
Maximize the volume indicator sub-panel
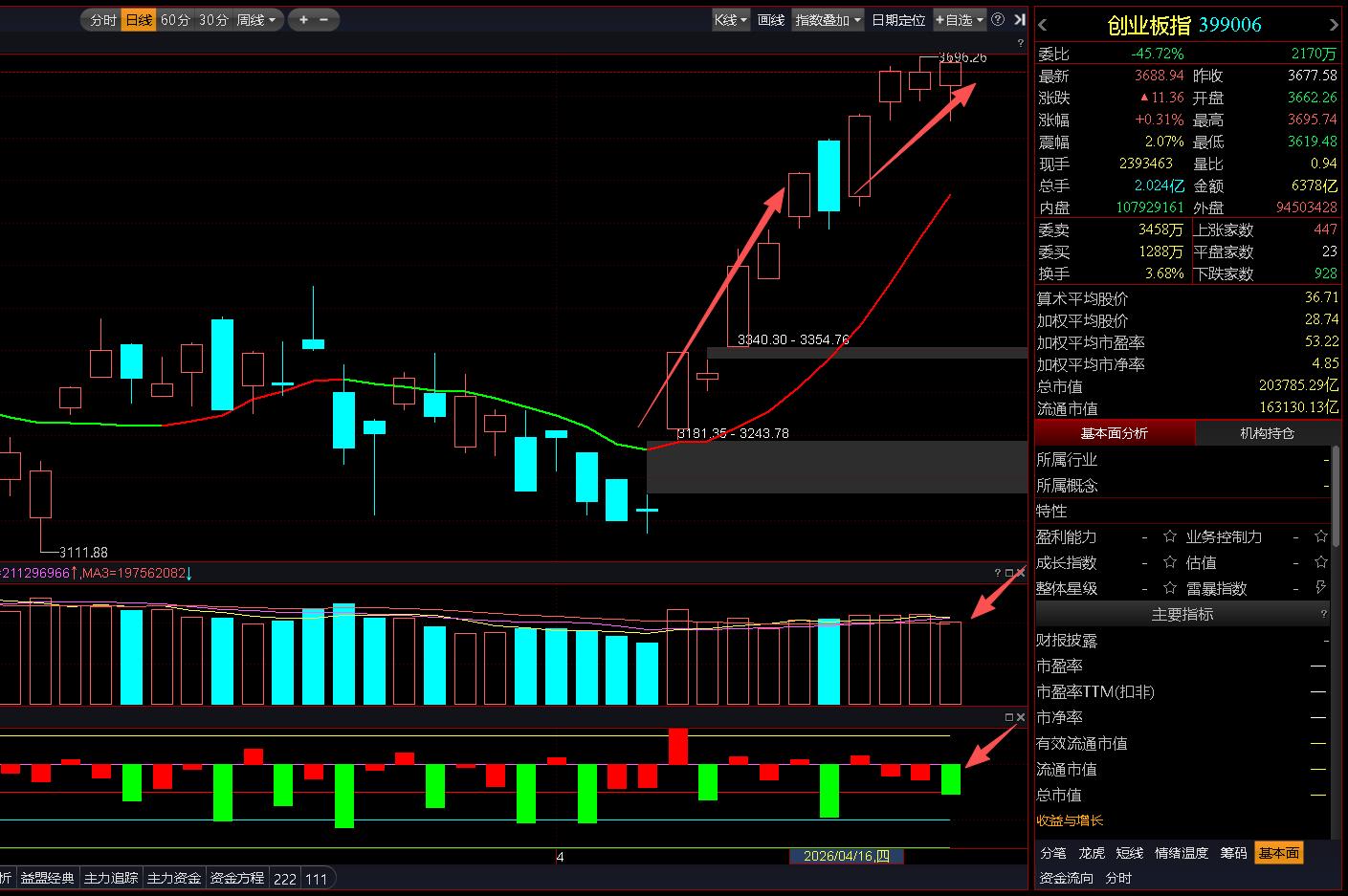click(x=1008, y=573)
